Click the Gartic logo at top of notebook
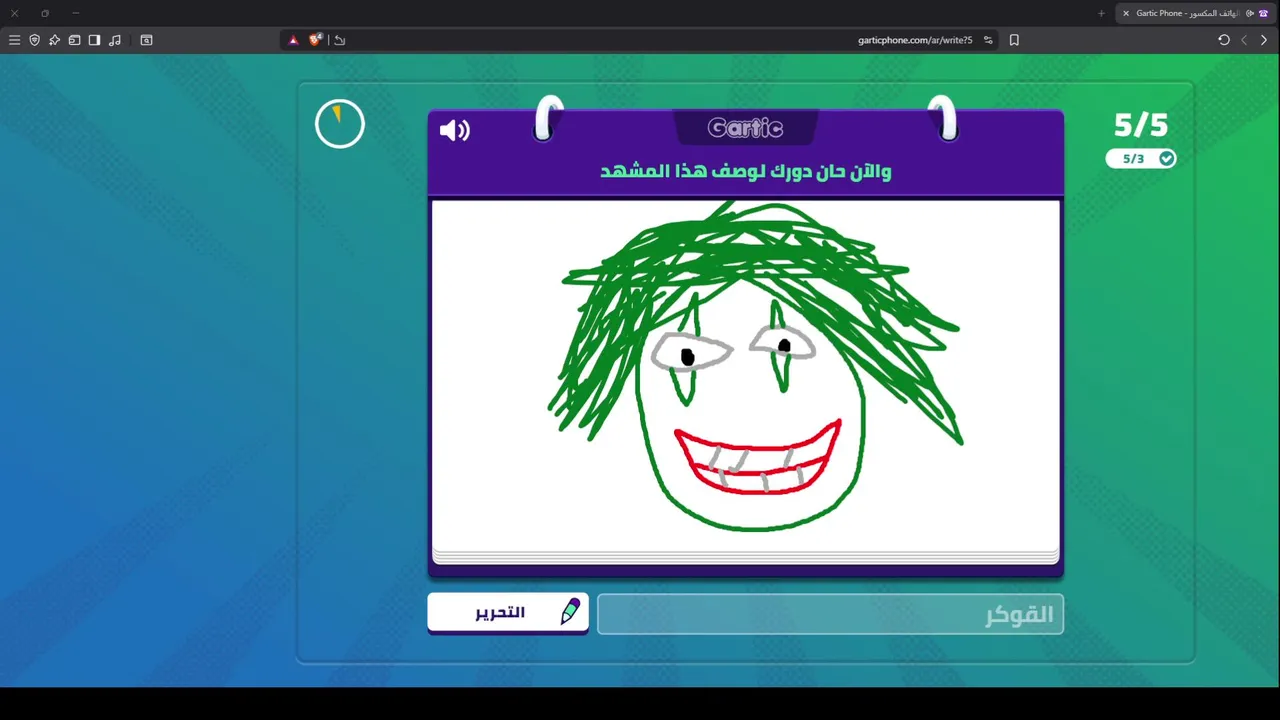Viewport: 1280px width, 720px height. [x=745, y=128]
